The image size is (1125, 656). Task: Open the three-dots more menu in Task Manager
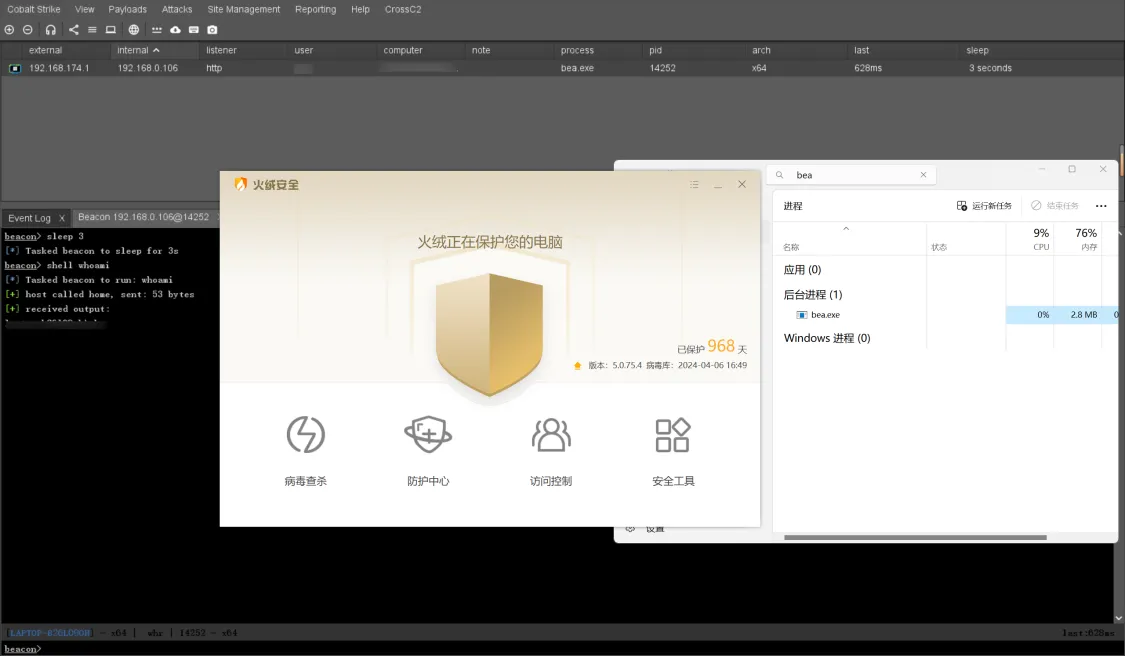[1101, 206]
